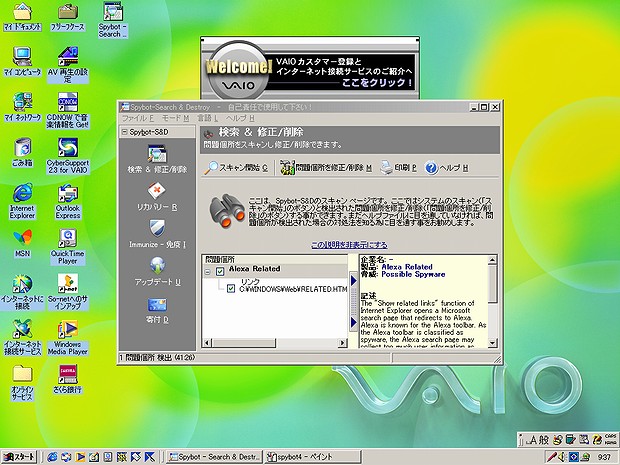Click right arrow of results horizontal scrollbar
The image size is (620, 465).
click(342, 342)
